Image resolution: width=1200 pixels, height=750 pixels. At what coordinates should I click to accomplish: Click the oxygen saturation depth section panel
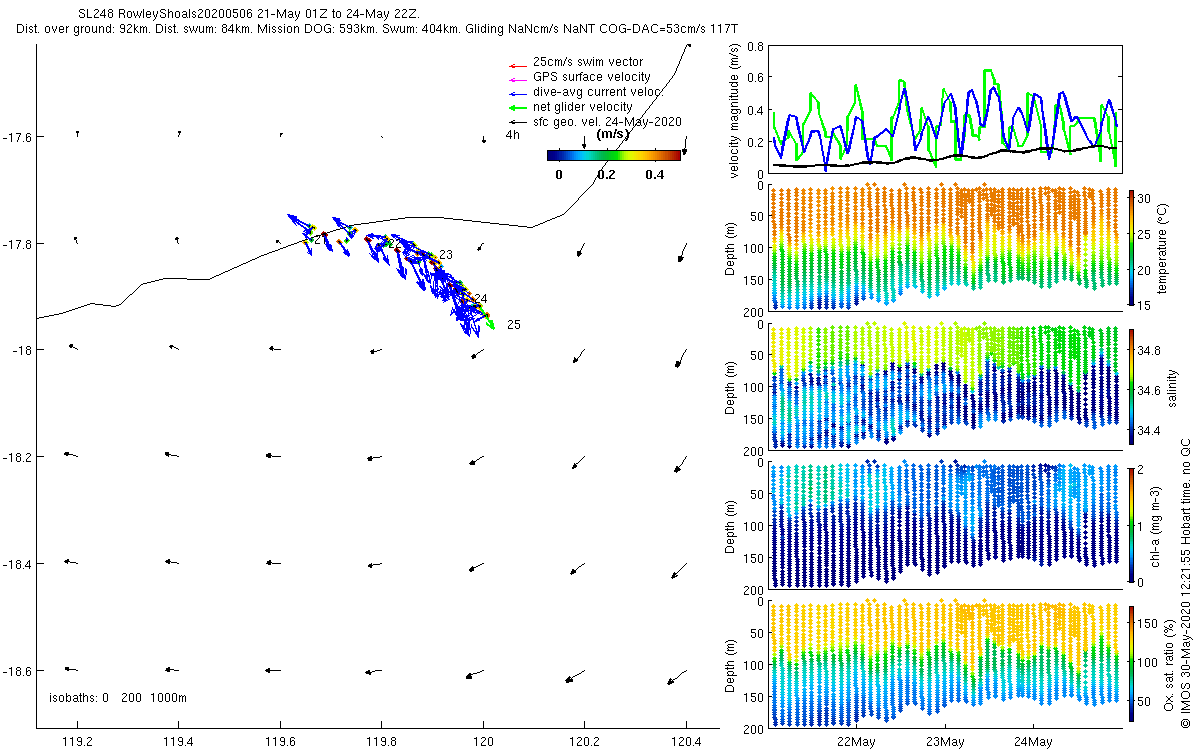(945, 665)
